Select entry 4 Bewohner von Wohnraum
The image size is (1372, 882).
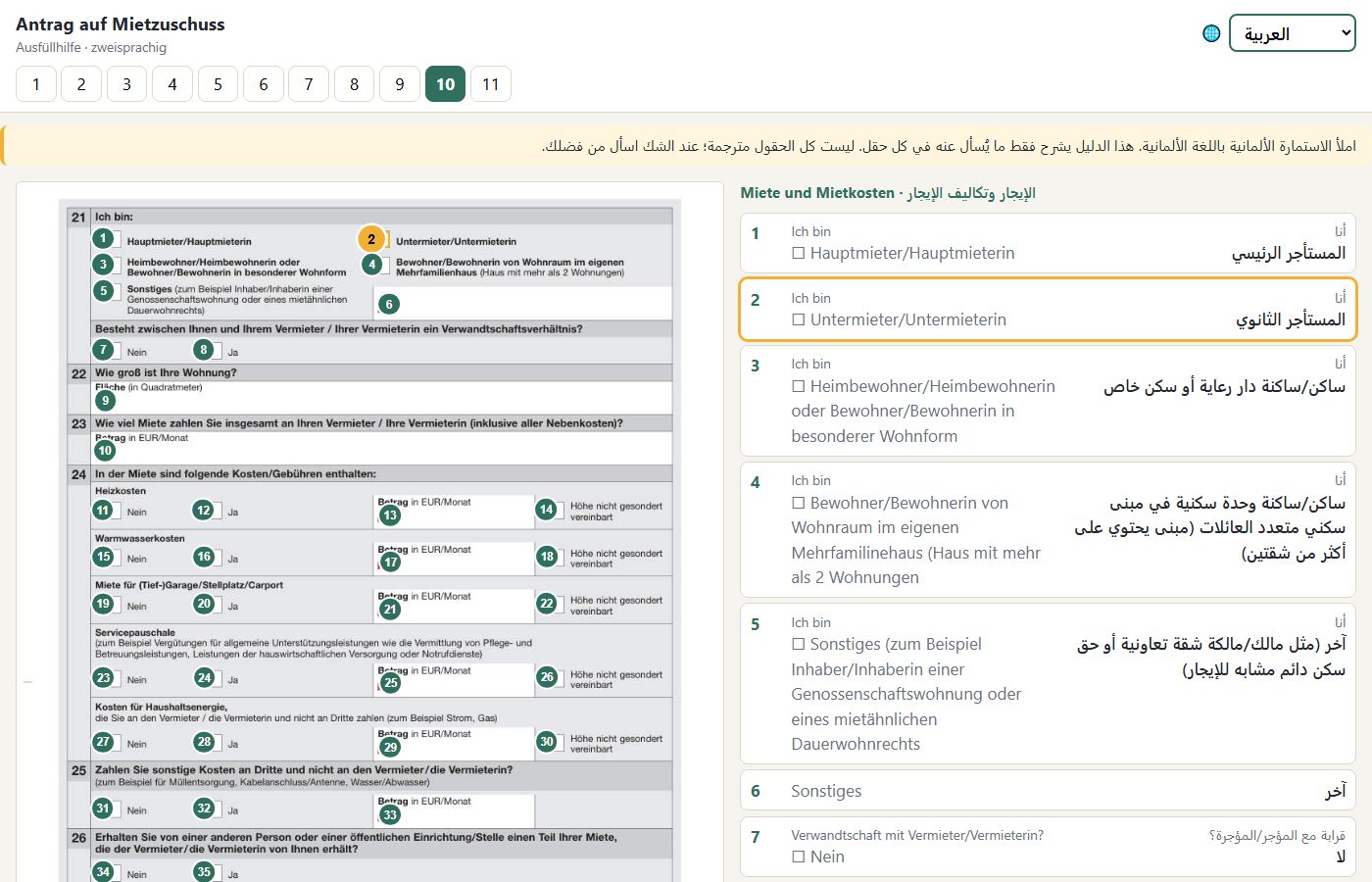point(1048,530)
